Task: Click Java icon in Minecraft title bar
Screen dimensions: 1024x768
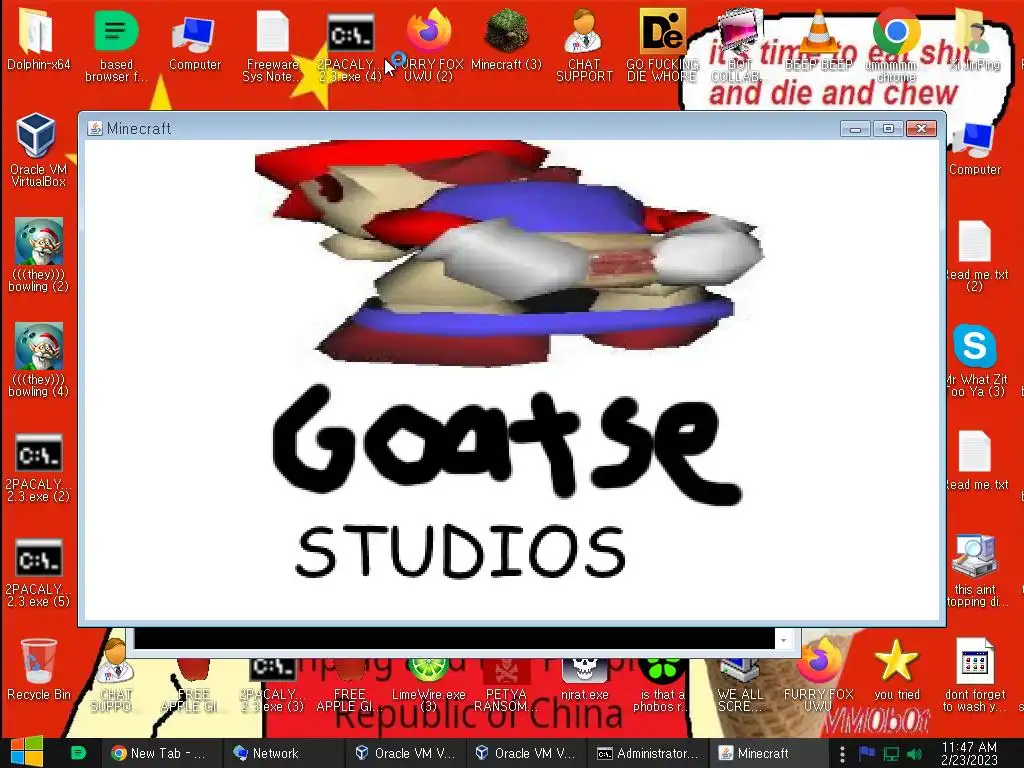Action: pos(95,128)
